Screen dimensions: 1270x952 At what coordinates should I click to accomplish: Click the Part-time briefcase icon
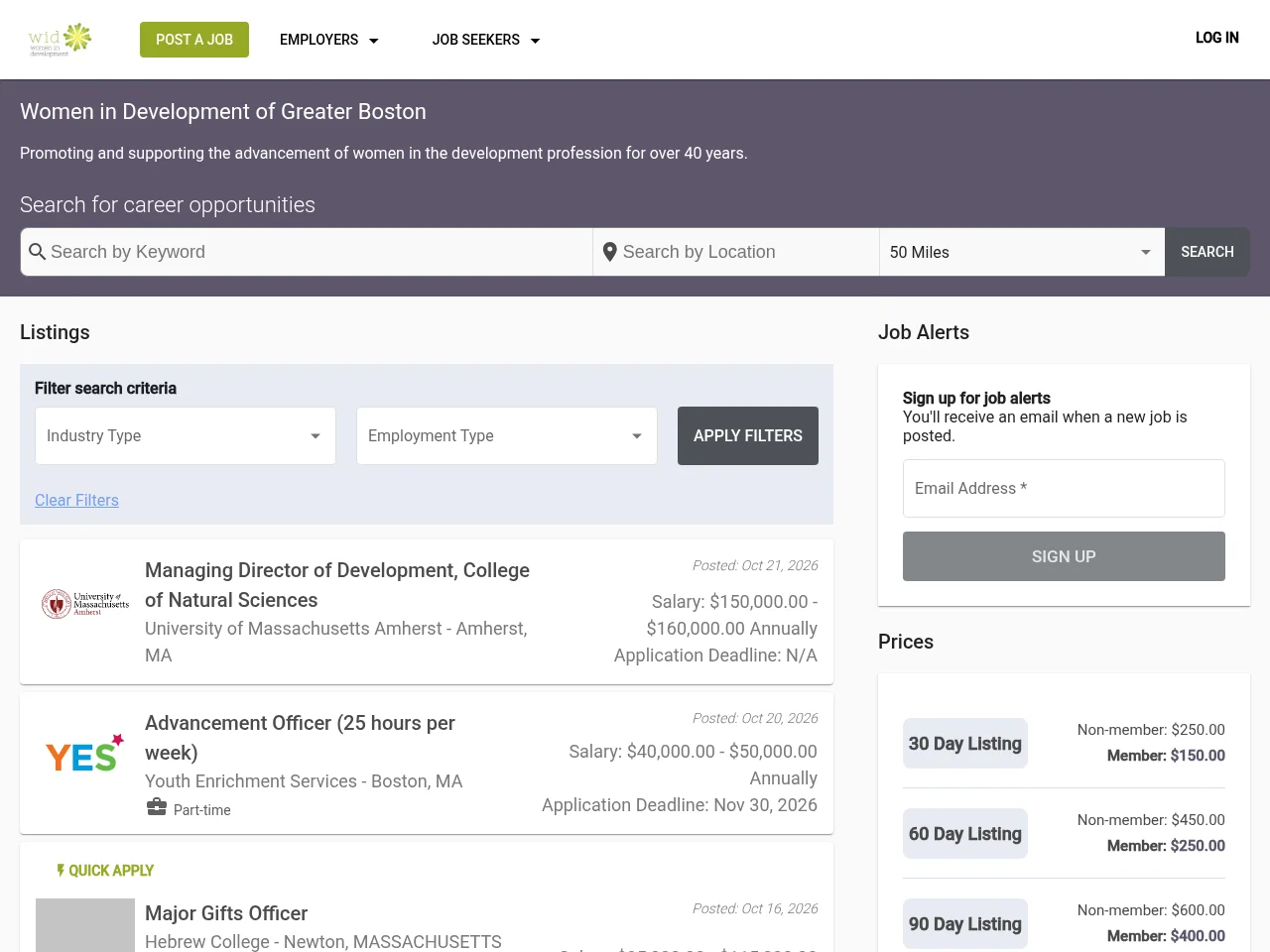[x=157, y=807]
